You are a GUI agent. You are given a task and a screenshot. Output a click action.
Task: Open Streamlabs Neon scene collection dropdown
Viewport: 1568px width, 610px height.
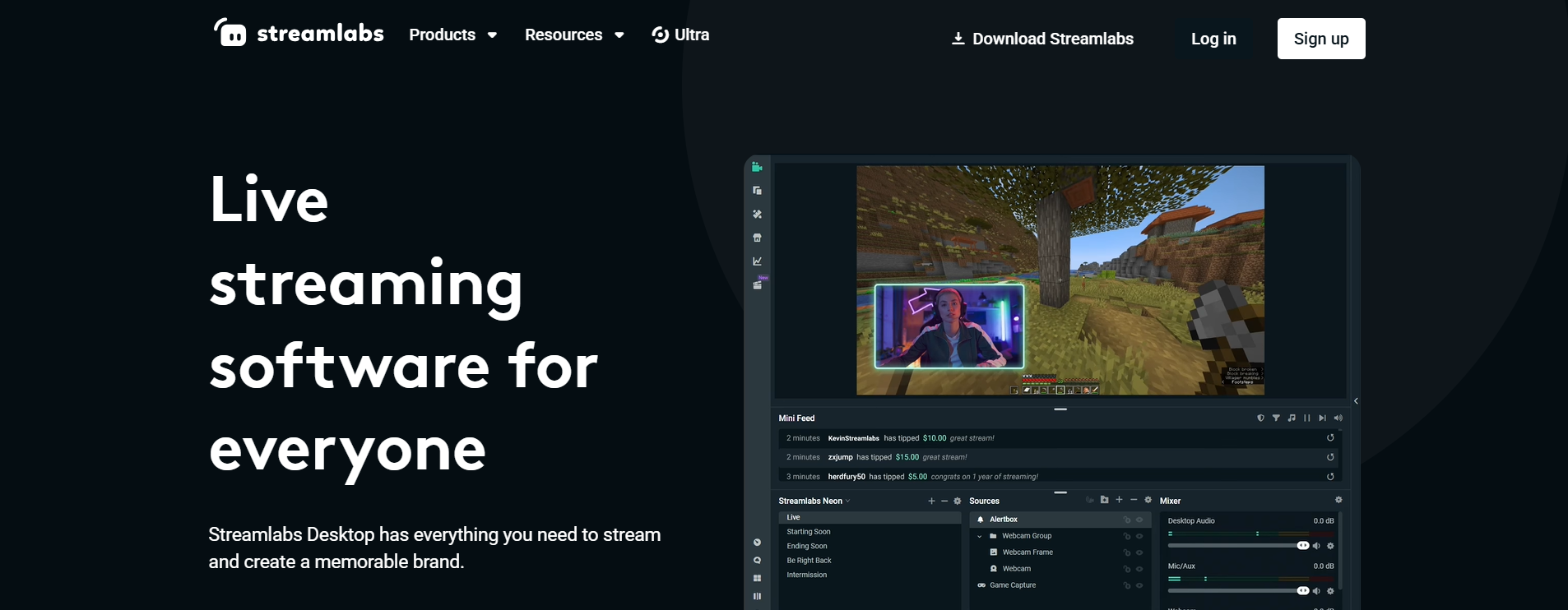[814, 501]
